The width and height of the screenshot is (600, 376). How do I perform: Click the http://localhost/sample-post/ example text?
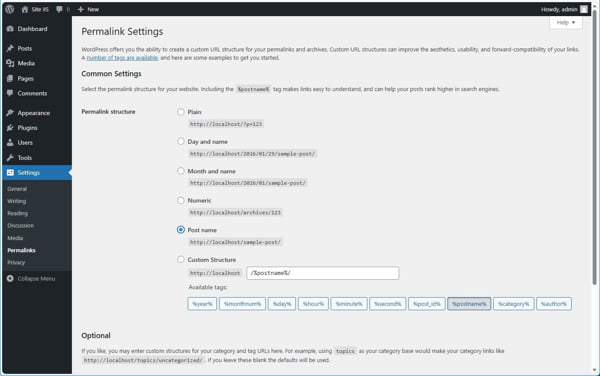pyautogui.click(x=235, y=242)
